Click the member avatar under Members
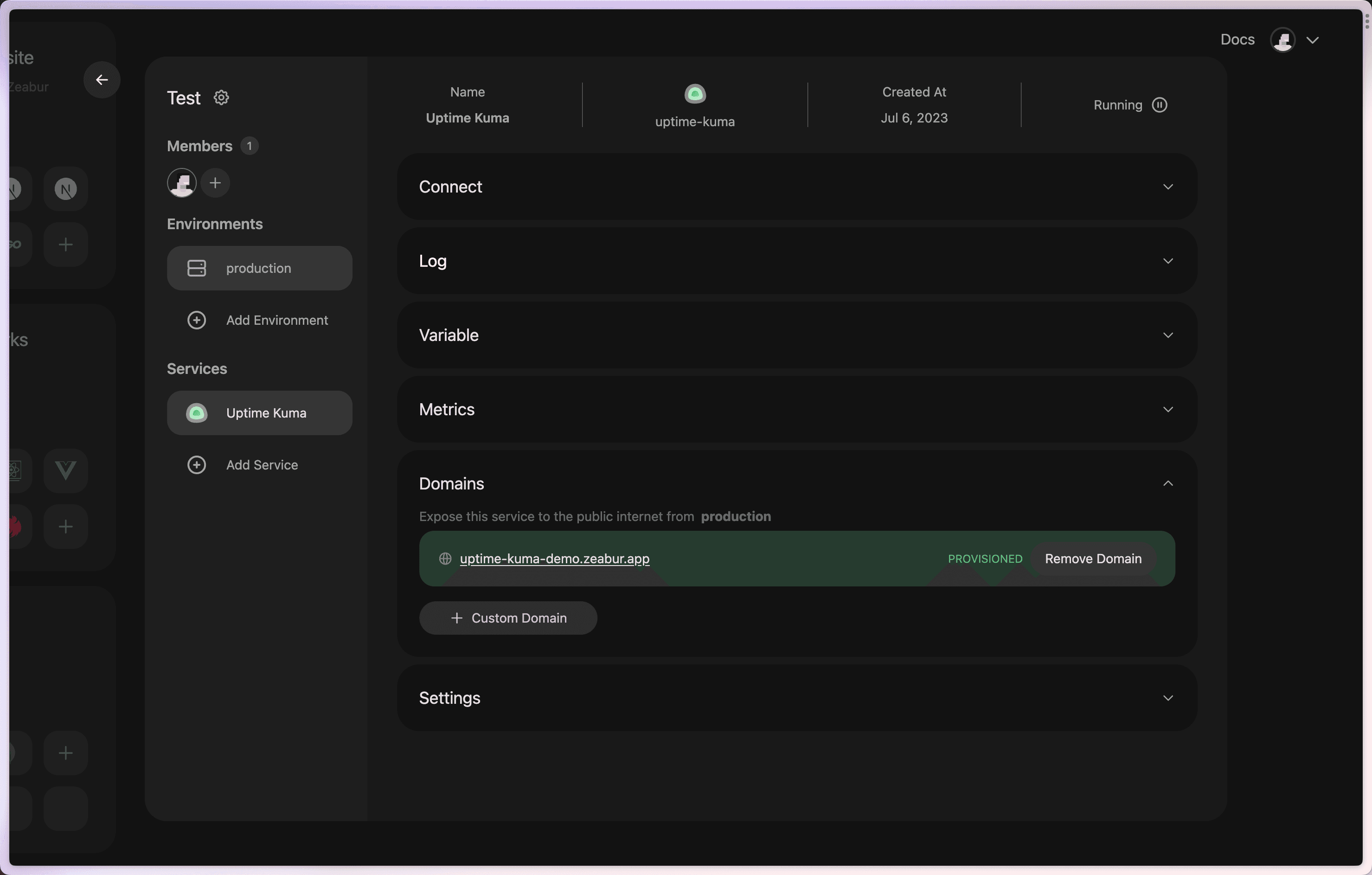This screenshot has width=1372, height=875. (182, 183)
